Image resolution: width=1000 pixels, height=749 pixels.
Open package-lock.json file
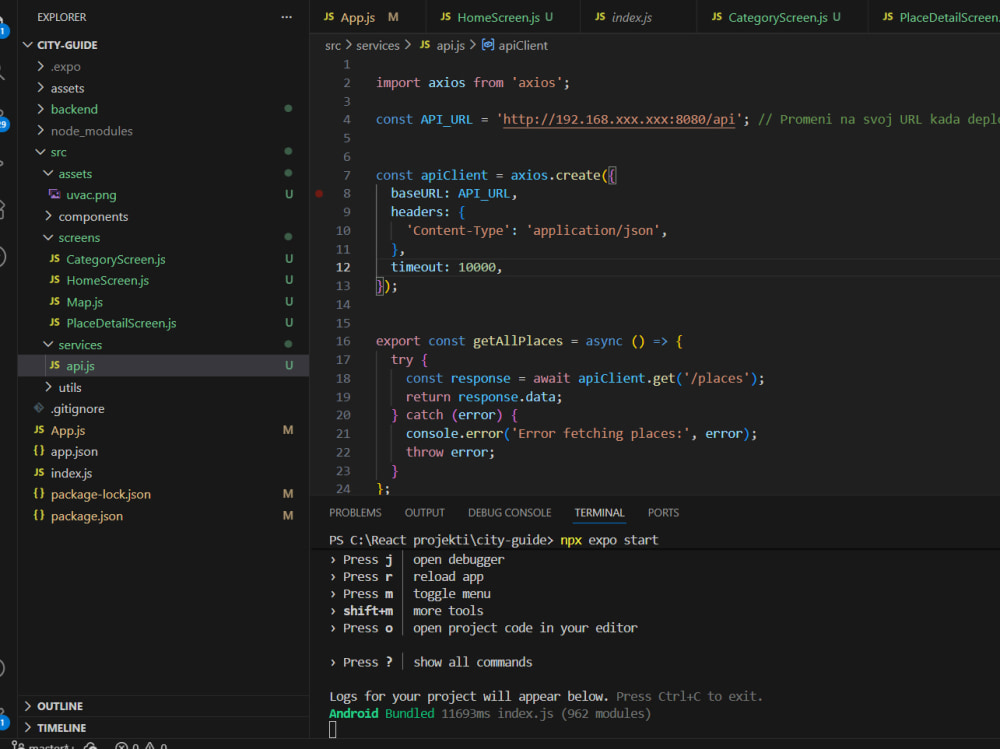101,494
